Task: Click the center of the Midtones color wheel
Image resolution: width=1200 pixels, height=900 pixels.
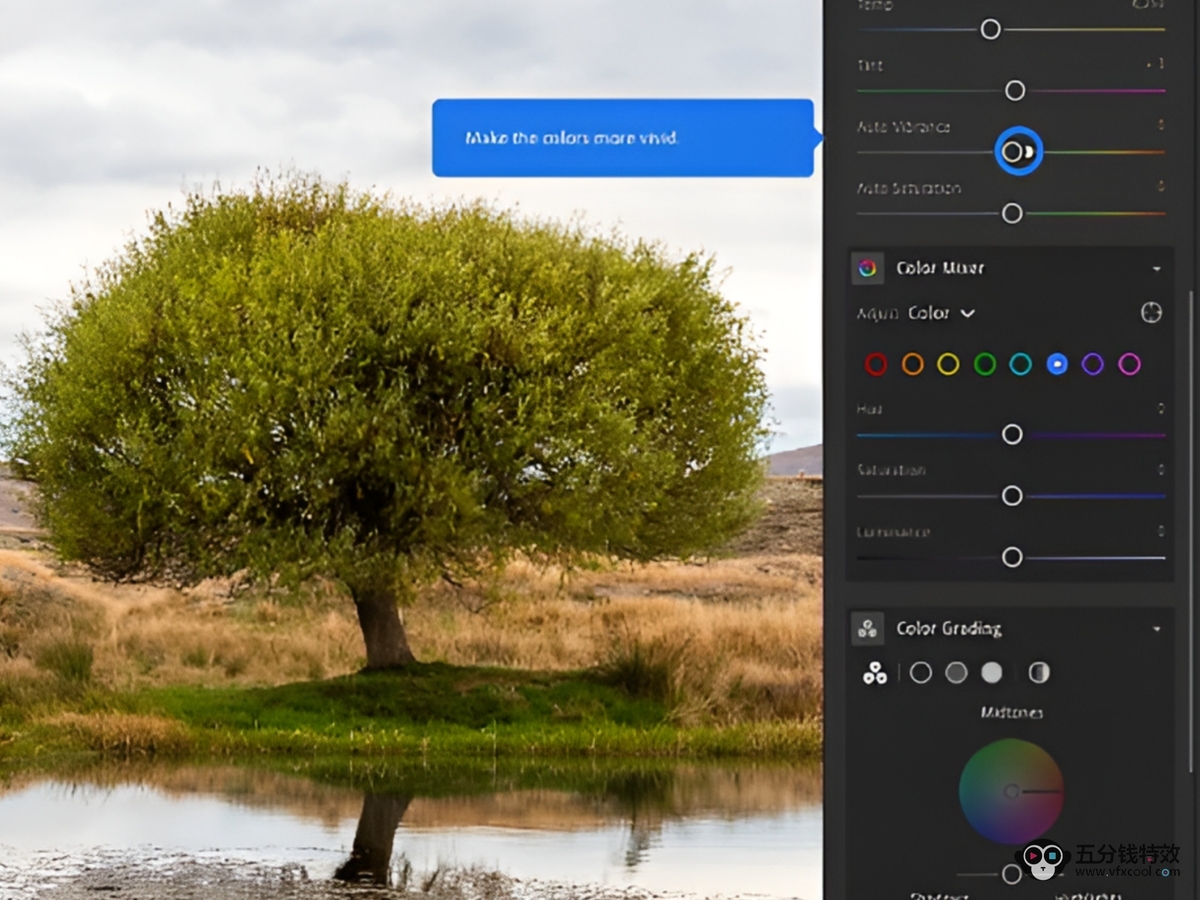Action: tap(1011, 791)
